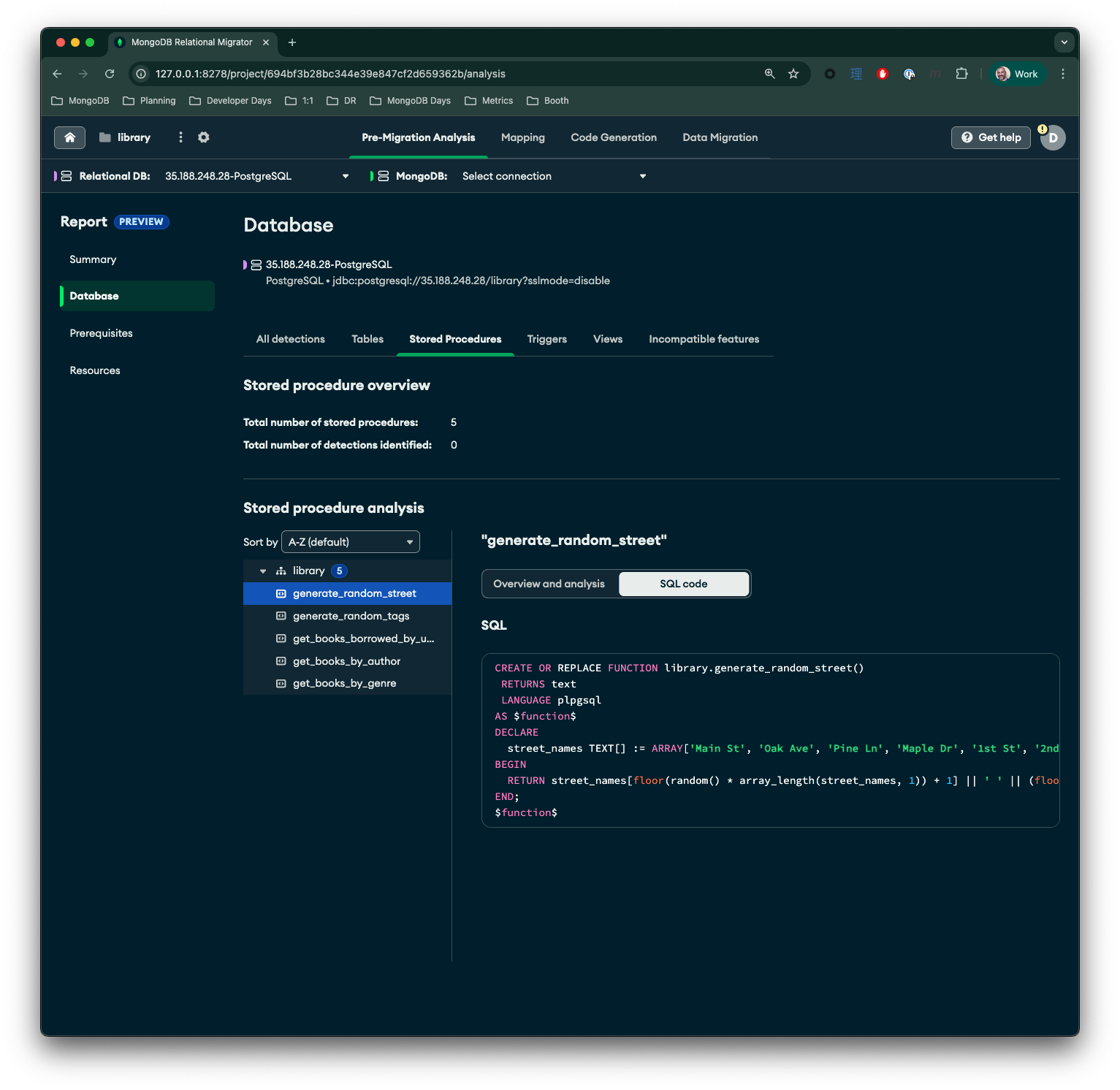Switch to Overview and analysis view
Image resolution: width=1120 pixels, height=1090 pixels.
[549, 584]
